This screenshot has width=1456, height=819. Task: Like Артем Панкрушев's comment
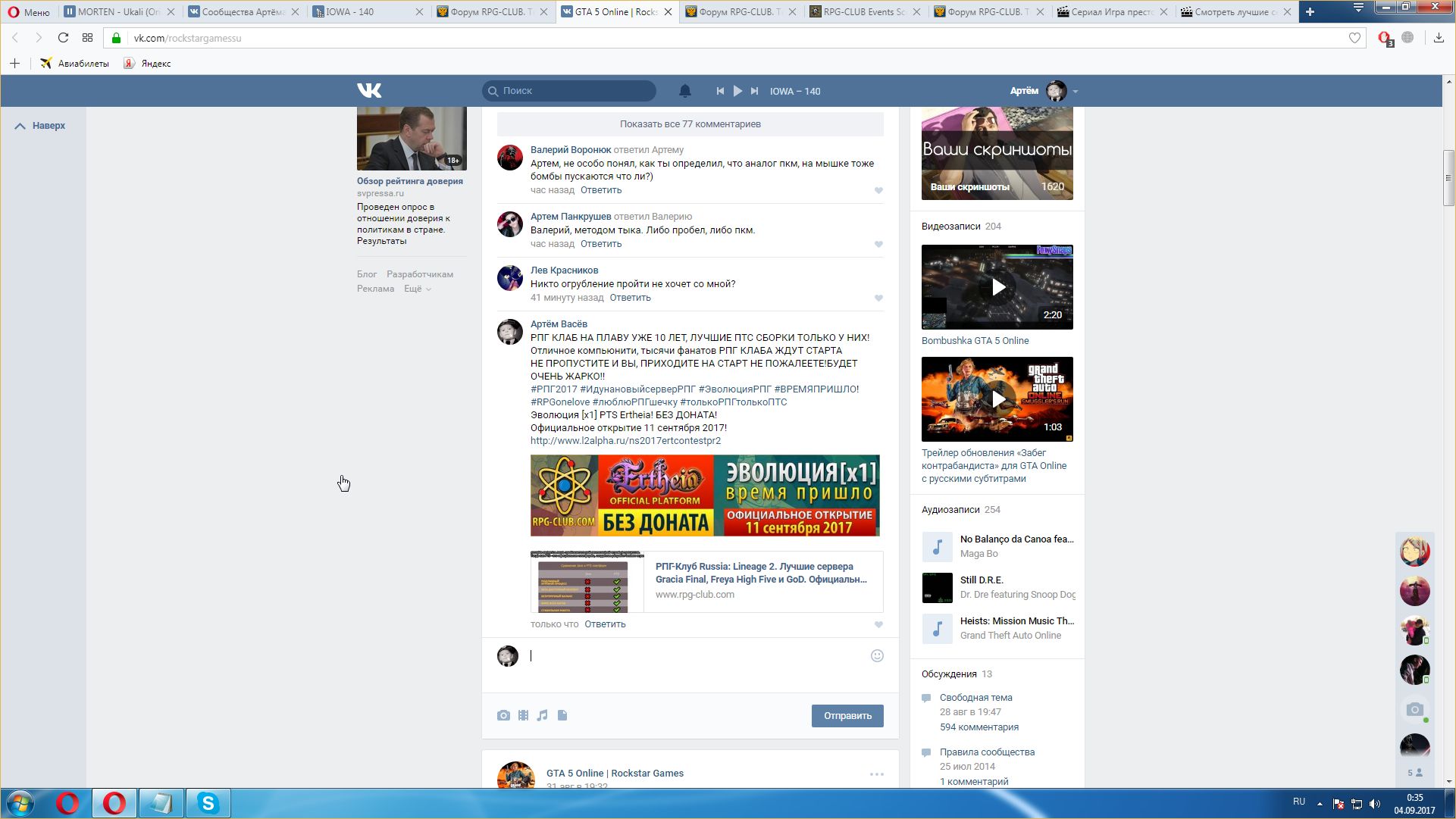[x=878, y=245]
